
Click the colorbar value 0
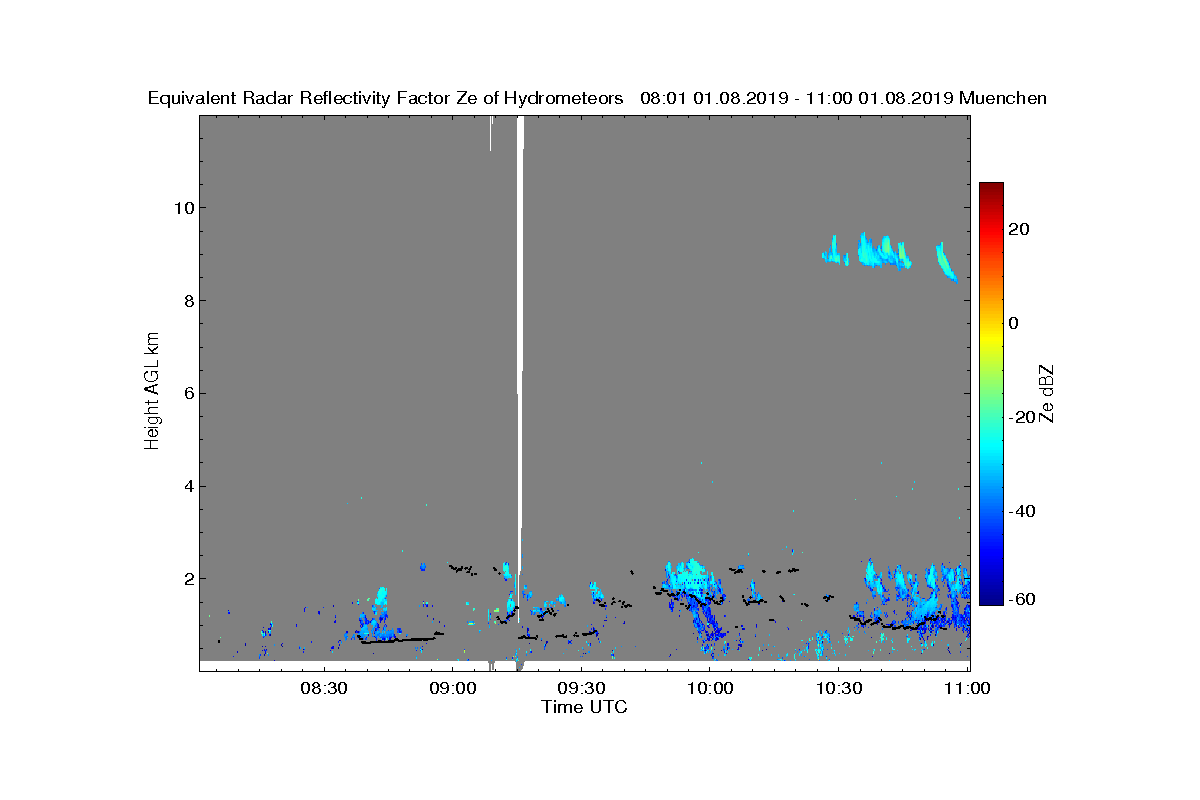pyautogui.click(x=1014, y=323)
